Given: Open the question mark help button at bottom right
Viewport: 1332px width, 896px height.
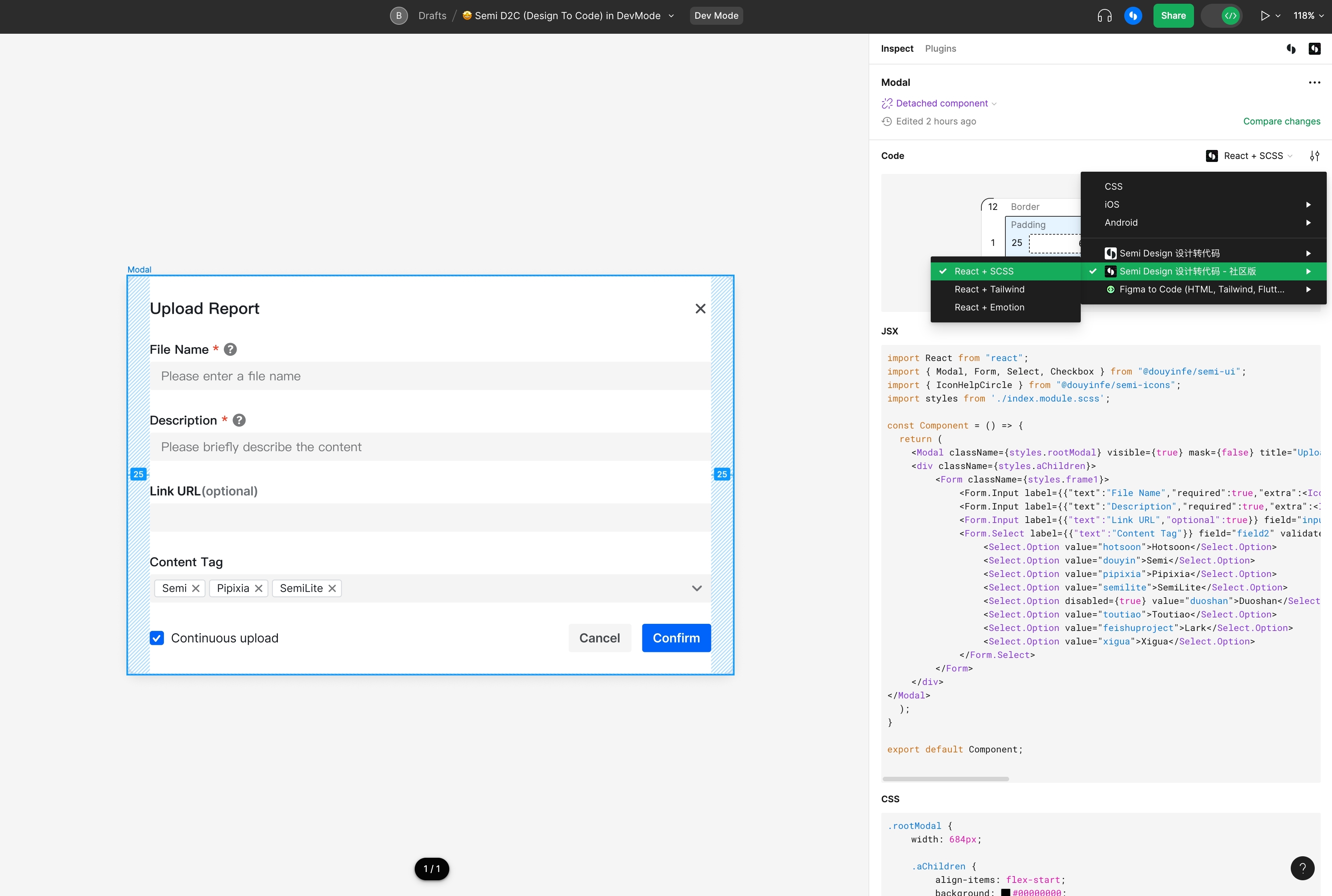Looking at the screenshot, I should 1303,868.
